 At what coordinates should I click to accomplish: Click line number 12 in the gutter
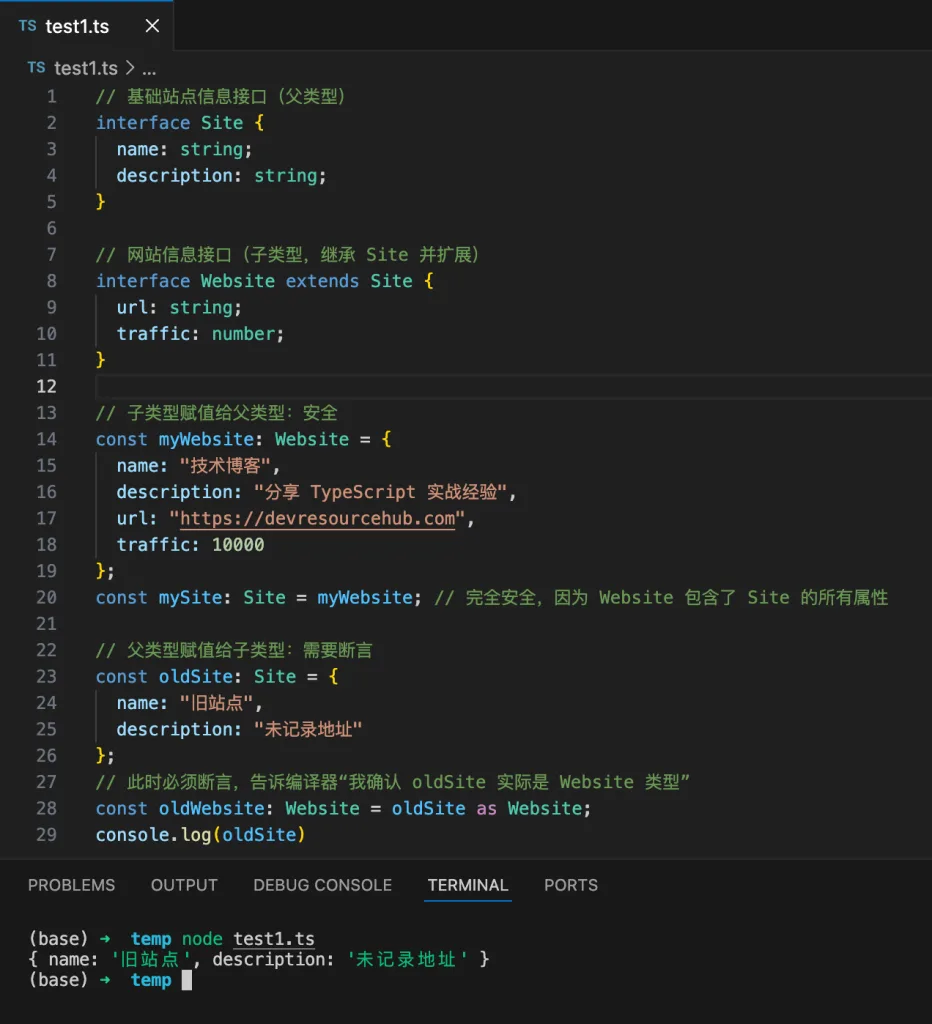[47, 386]
